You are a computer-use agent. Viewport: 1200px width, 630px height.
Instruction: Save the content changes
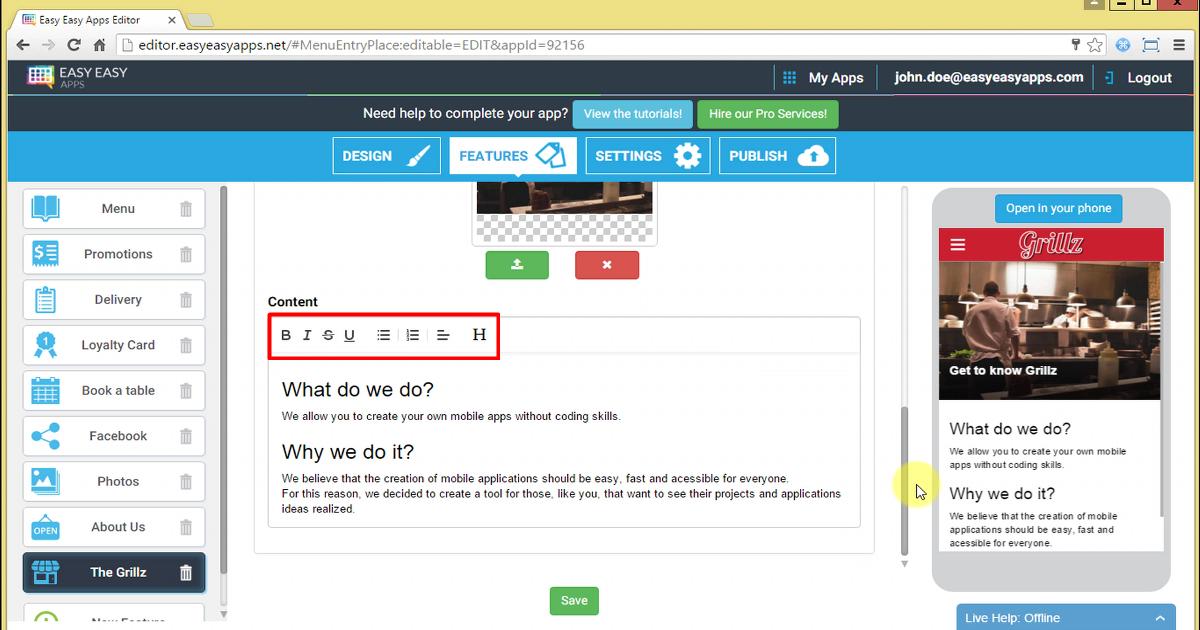[x=573, y=600]
